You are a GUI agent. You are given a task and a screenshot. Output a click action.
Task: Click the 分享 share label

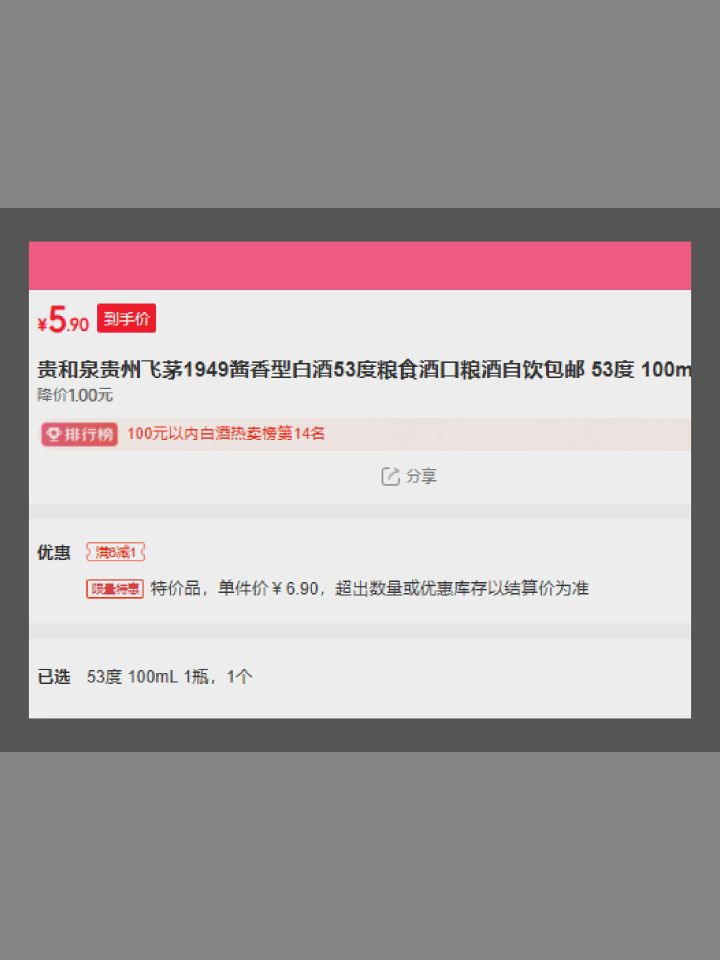pos(421,476)
